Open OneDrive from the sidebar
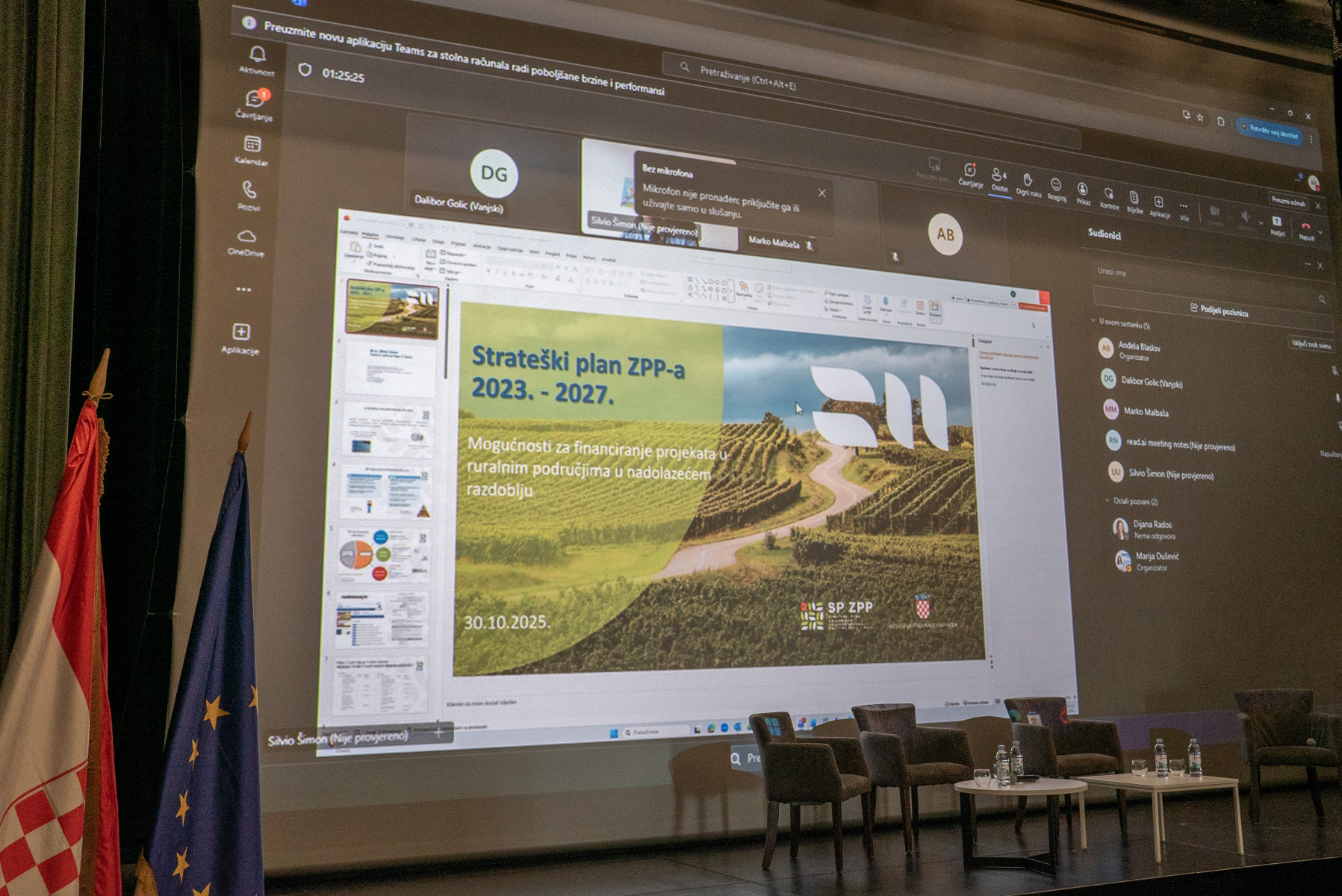This screenshot has height=896, width=1342. tap(246, 240)
